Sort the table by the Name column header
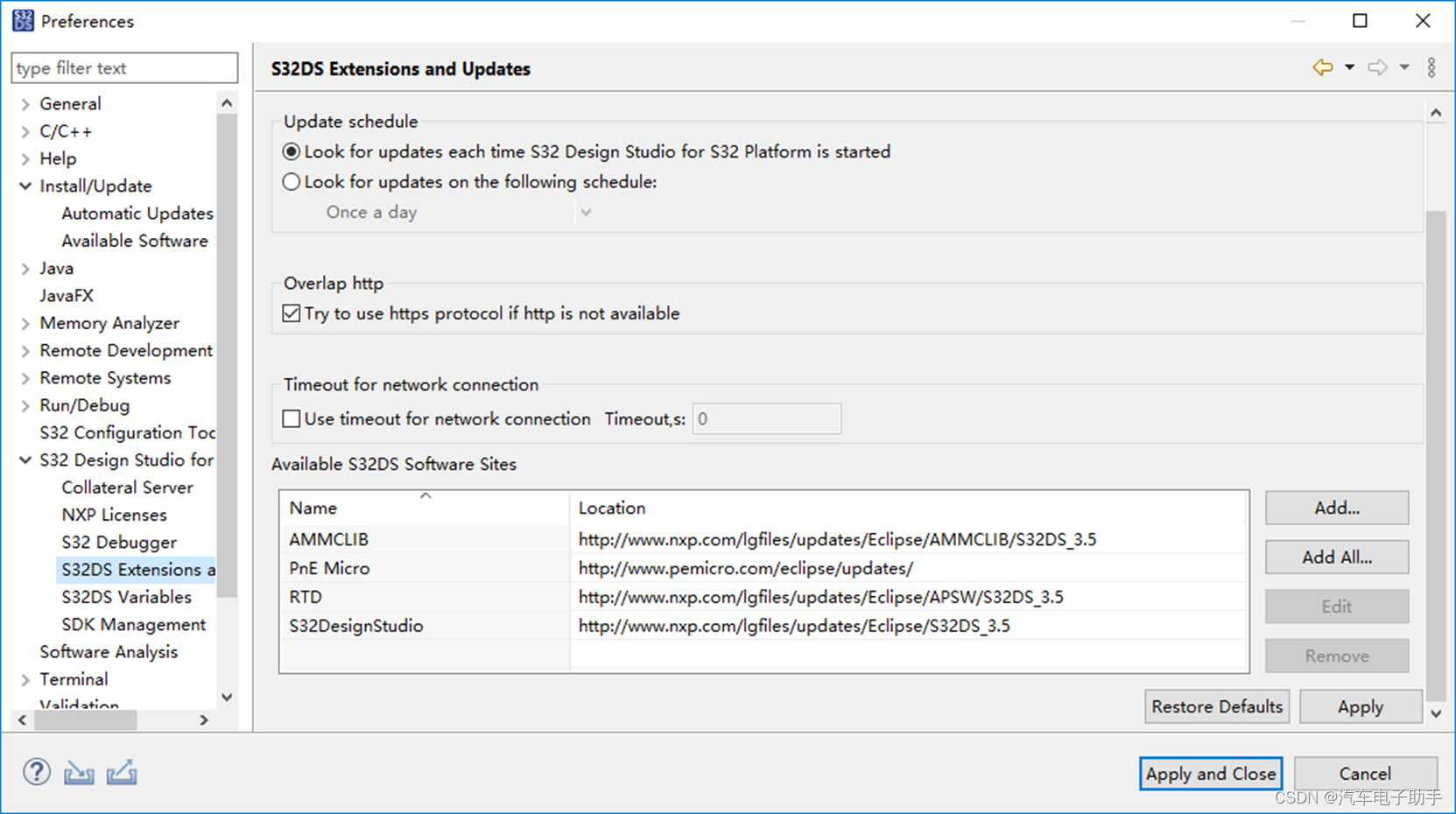This screenshot has width=1456, height=814. 425,508
